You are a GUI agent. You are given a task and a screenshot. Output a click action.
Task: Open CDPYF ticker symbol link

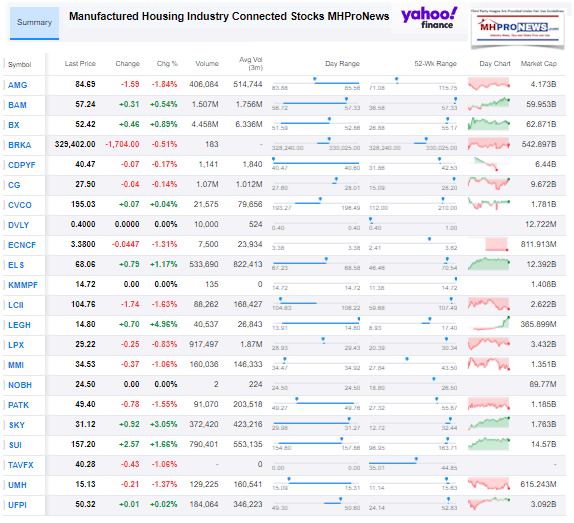22,165
